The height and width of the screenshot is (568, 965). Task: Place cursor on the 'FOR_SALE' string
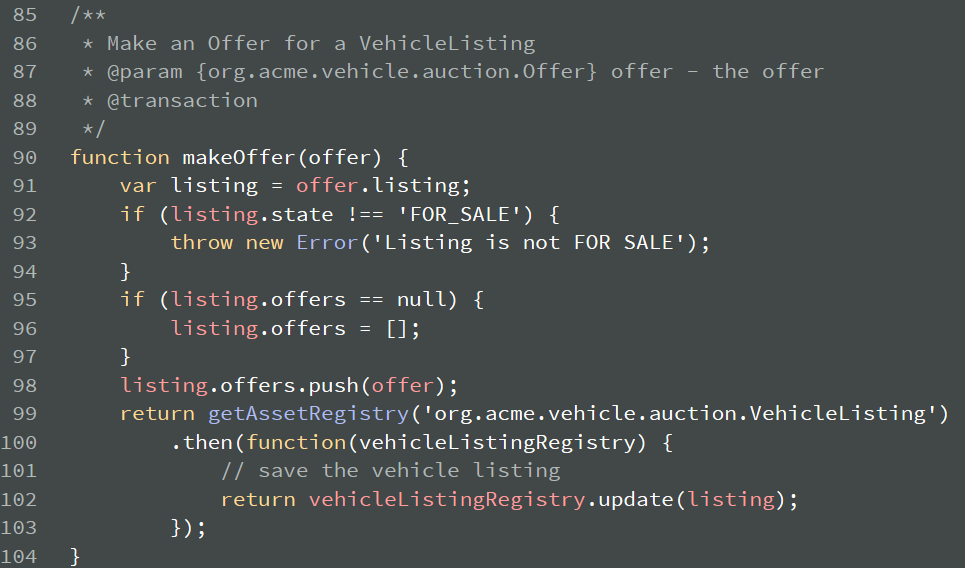tap(459, 215)
